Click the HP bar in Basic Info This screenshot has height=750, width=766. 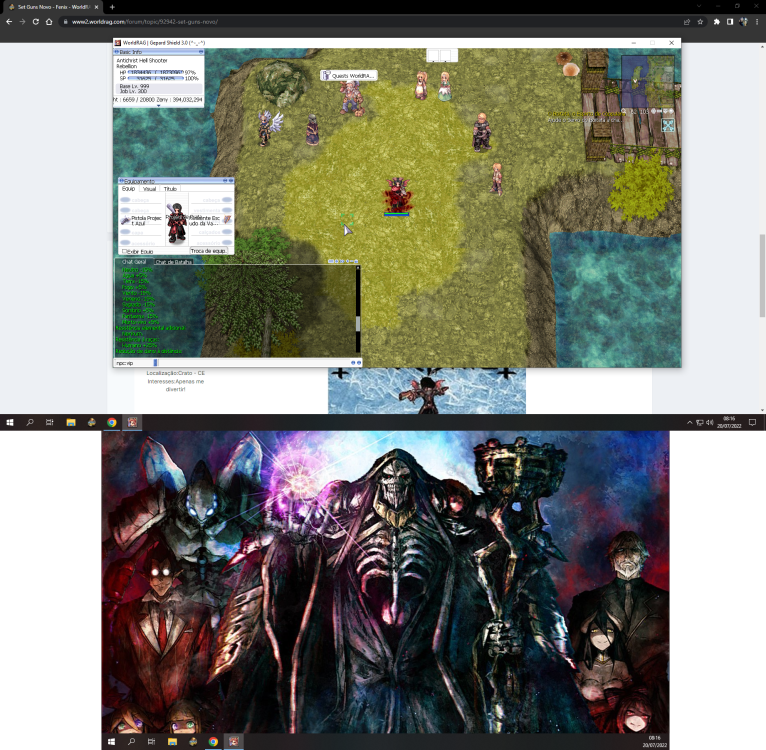click(x=156, y=72)
